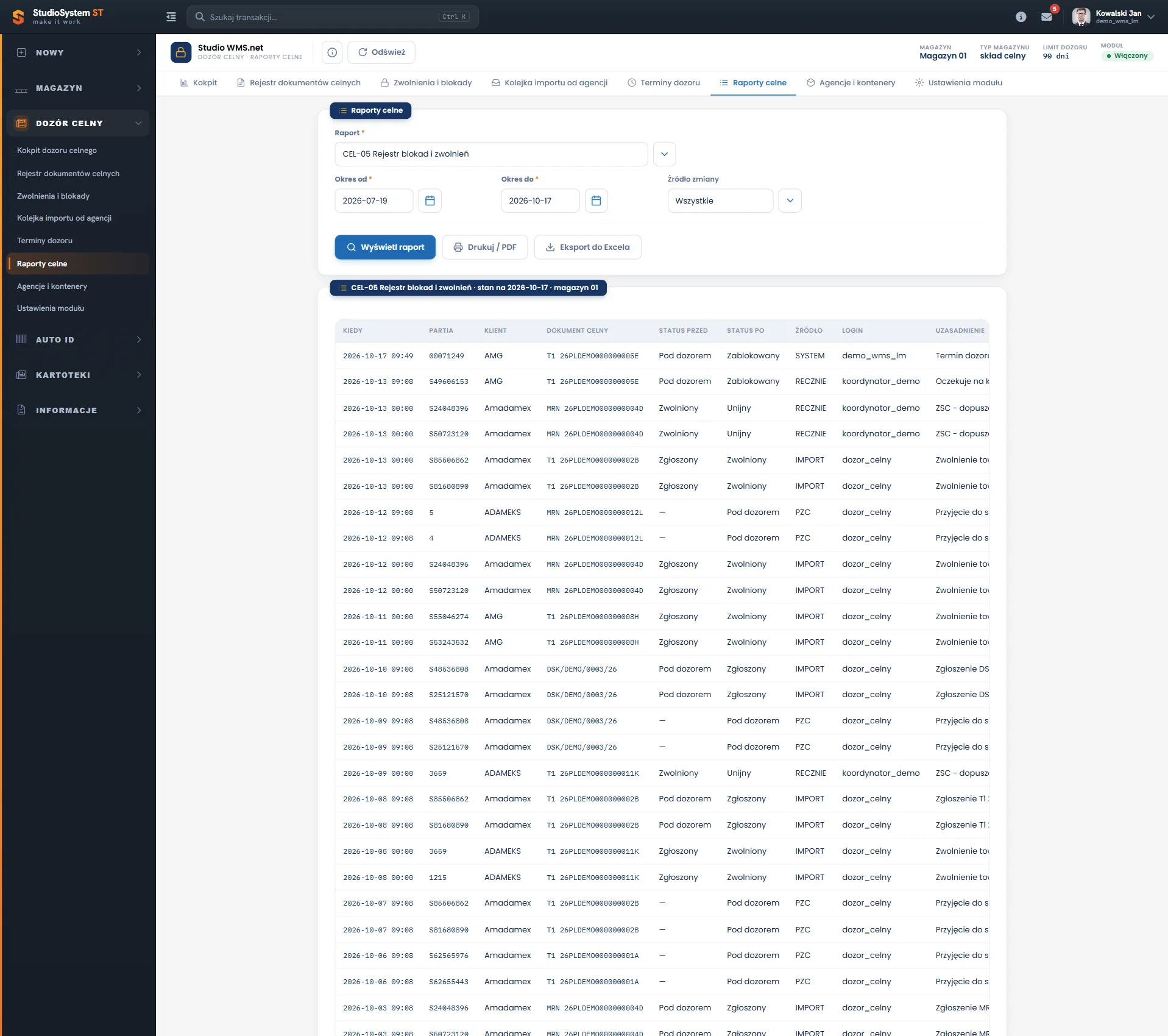Collapse the sidebar menu toggle icon
The height and width of the screenshot is (1036, 1168).
(x=171, y=17)
